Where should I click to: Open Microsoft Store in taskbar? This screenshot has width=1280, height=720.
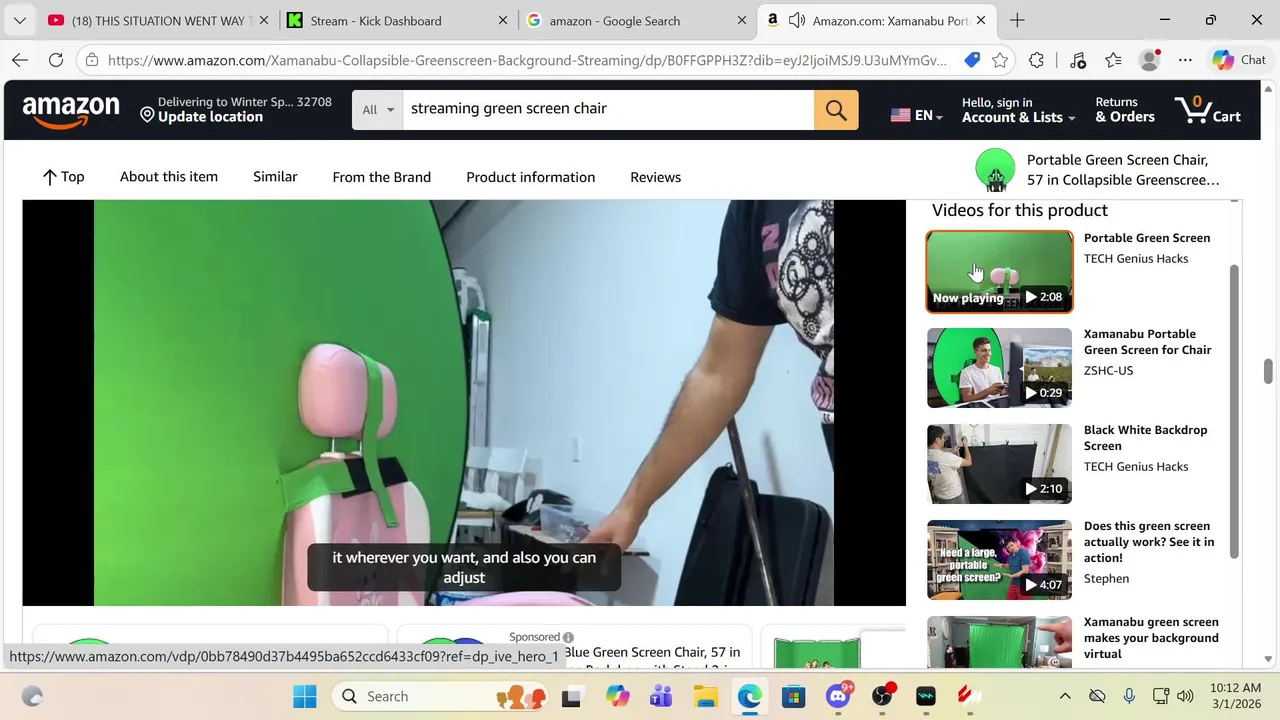point(793,696)
